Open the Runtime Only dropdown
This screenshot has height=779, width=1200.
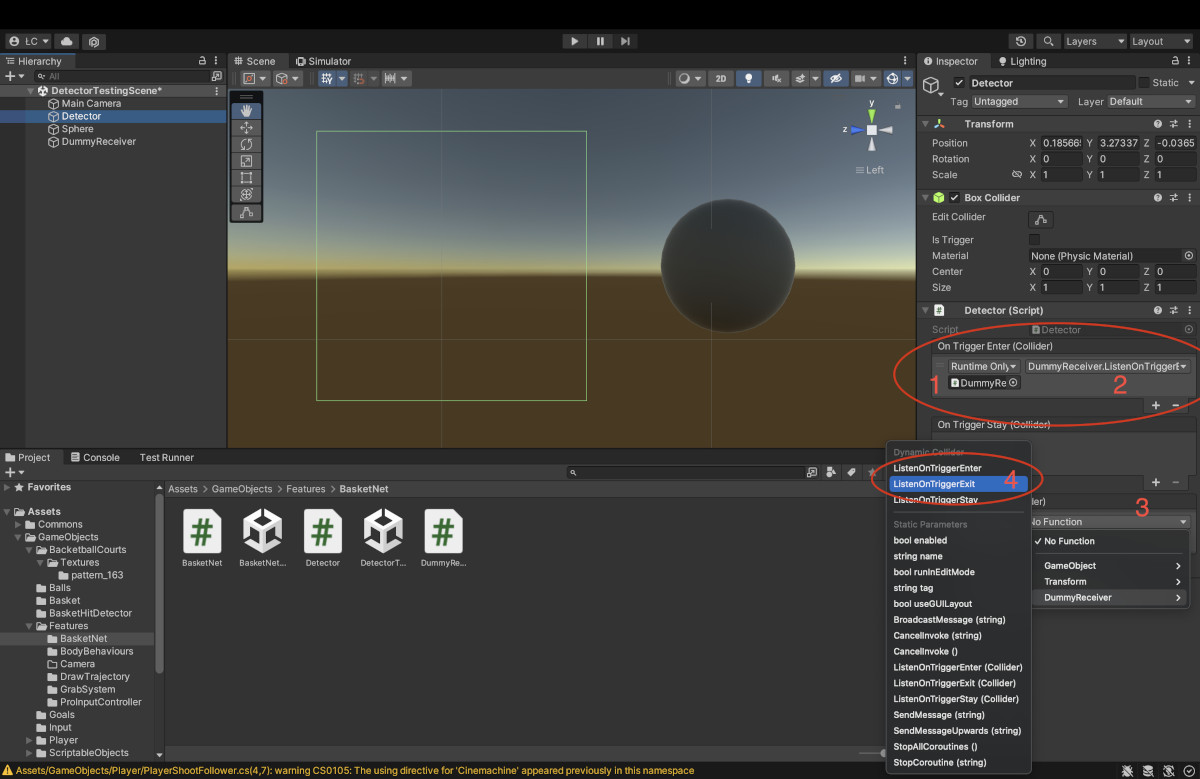point(984,367)
